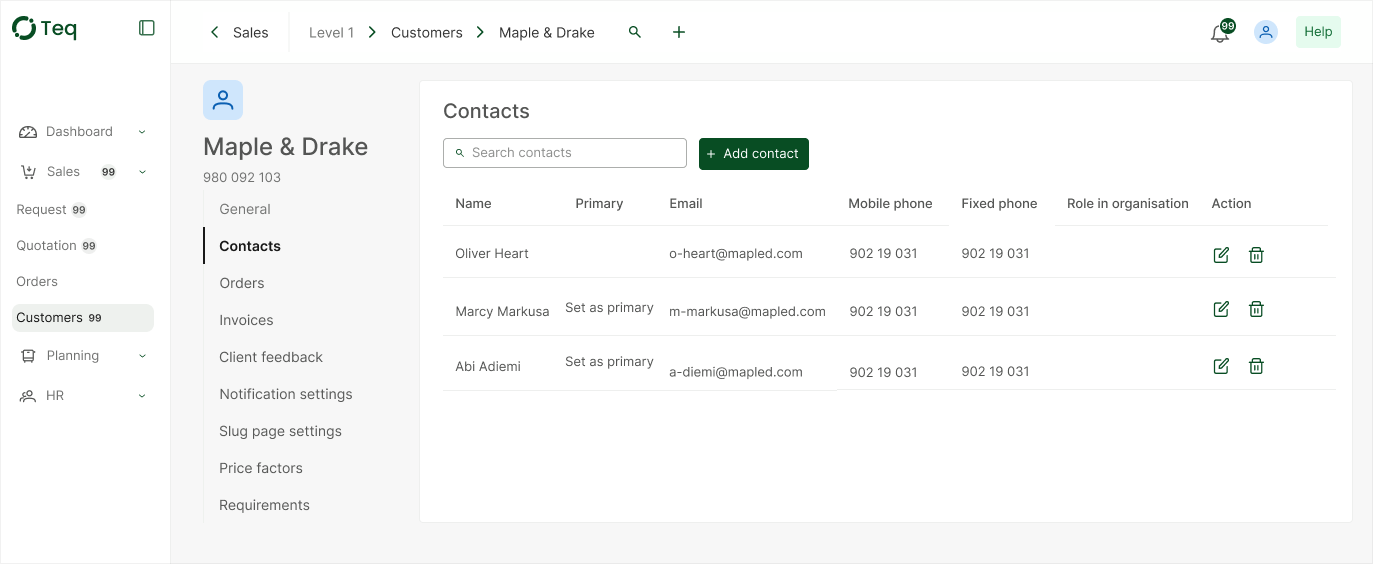Edit Marcy Markusa's contact
The image size is (1373, 564).
tap(1221, 309)
